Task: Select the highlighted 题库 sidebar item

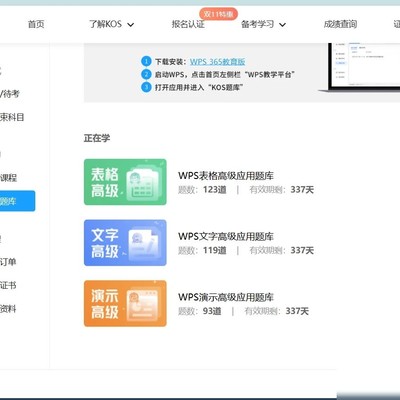Action: [17, 201]
